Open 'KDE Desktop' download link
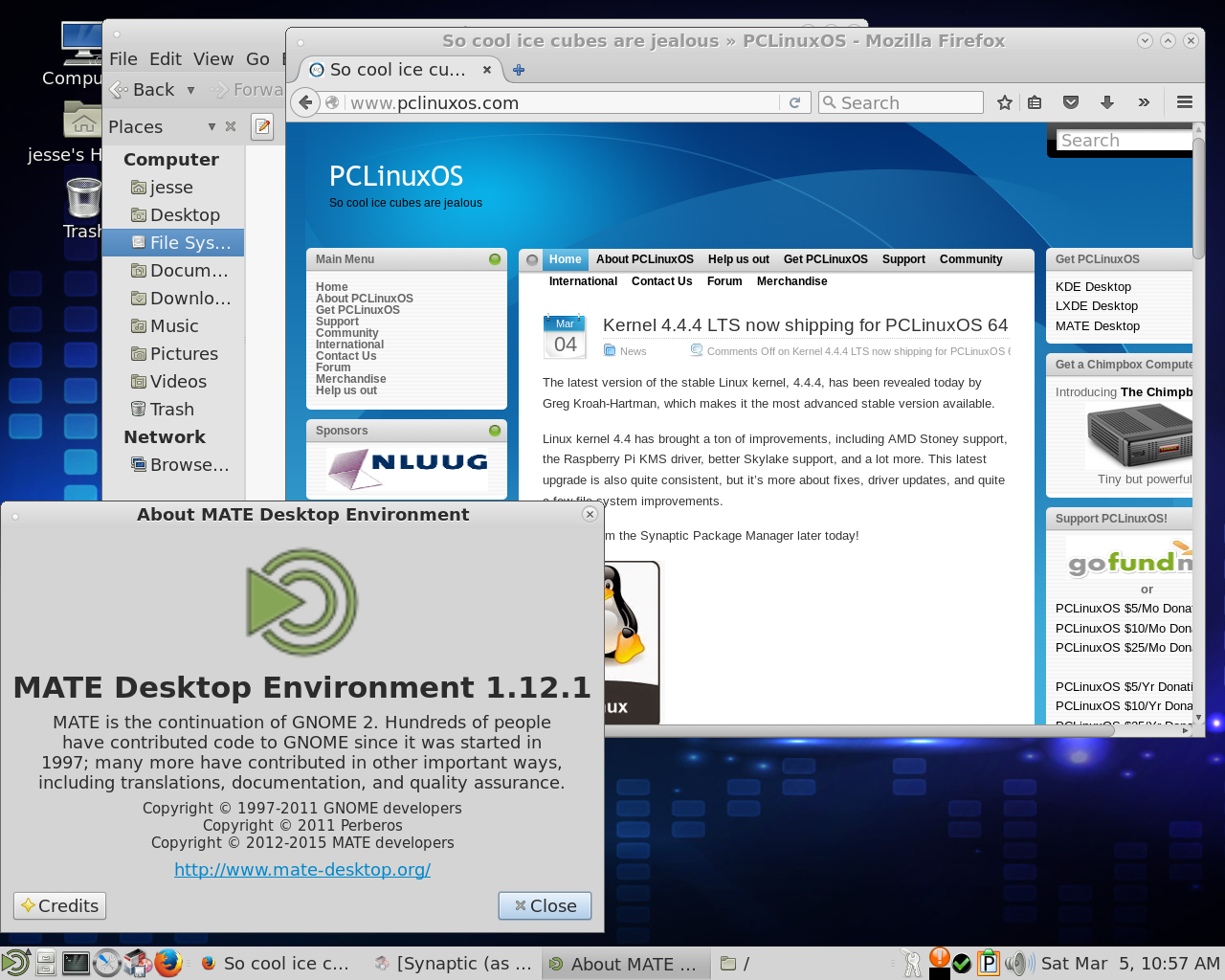The image size is (1225, 980). [1093, 287]
